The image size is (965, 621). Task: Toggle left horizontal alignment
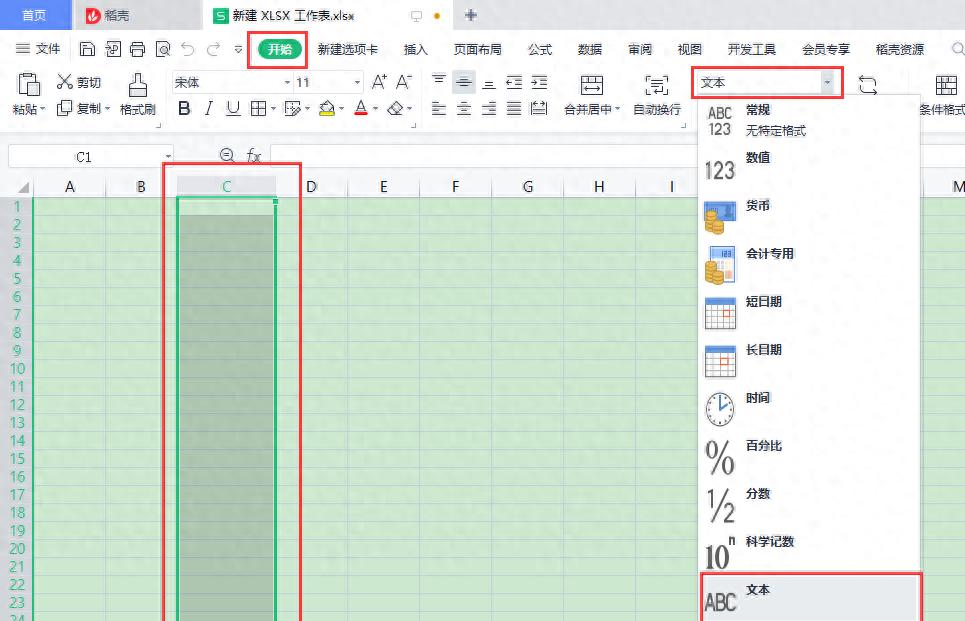click(439, 109)
